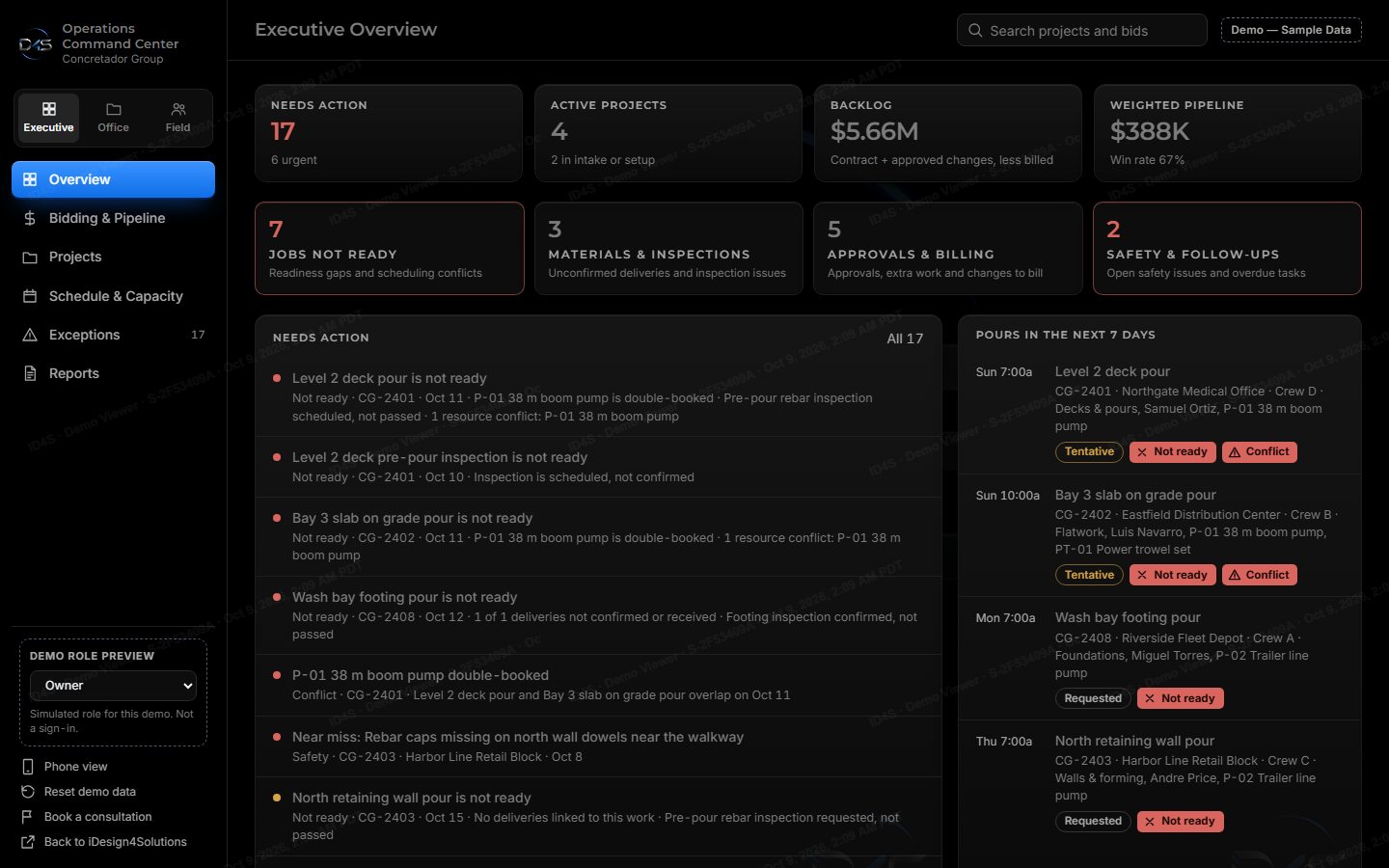Viewport: 1389px width, 868px height.
Task: Open the Safety & Follow-ups card
Action: 1227,248
